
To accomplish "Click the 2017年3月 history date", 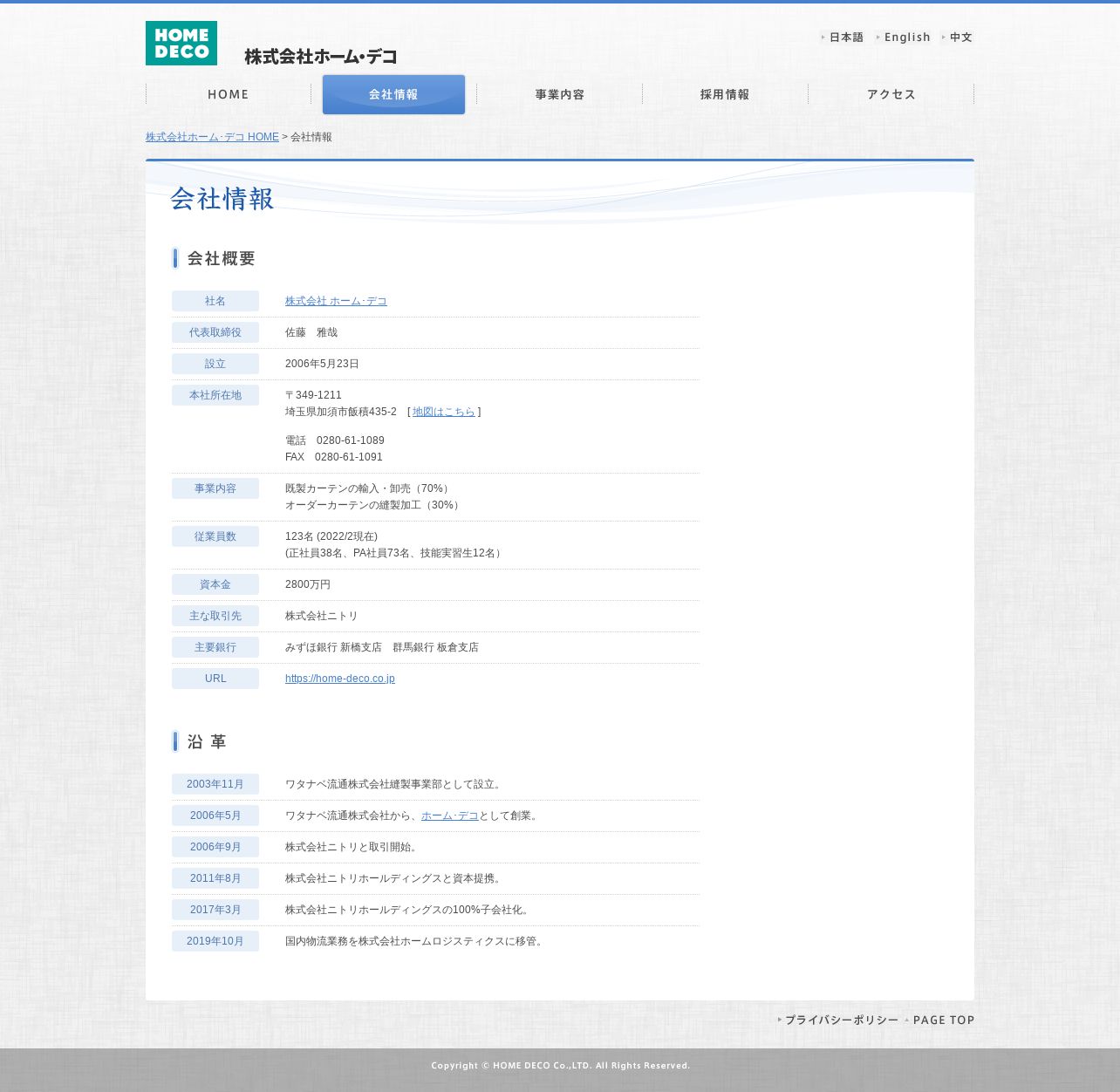I will [x=215, y=910].
